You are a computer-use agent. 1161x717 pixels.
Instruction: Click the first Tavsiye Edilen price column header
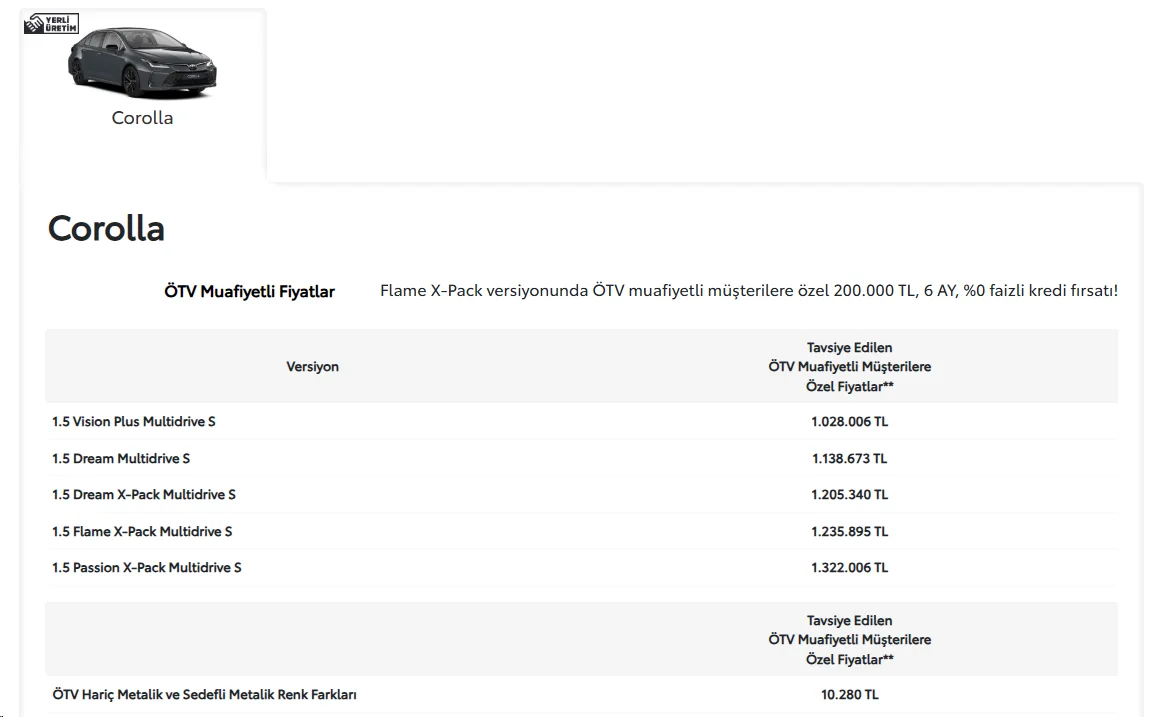click(x=849, y=367)
